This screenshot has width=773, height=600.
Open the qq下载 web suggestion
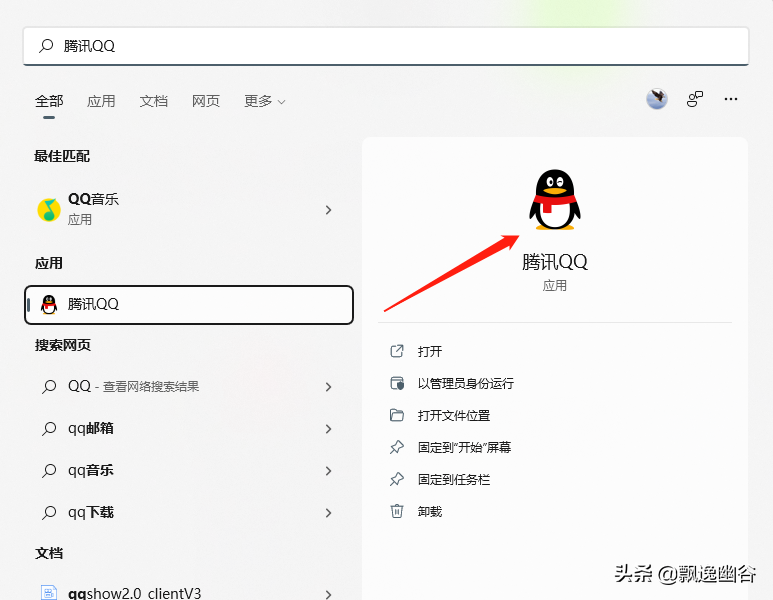pyautogui.click(x=189, y=513)
